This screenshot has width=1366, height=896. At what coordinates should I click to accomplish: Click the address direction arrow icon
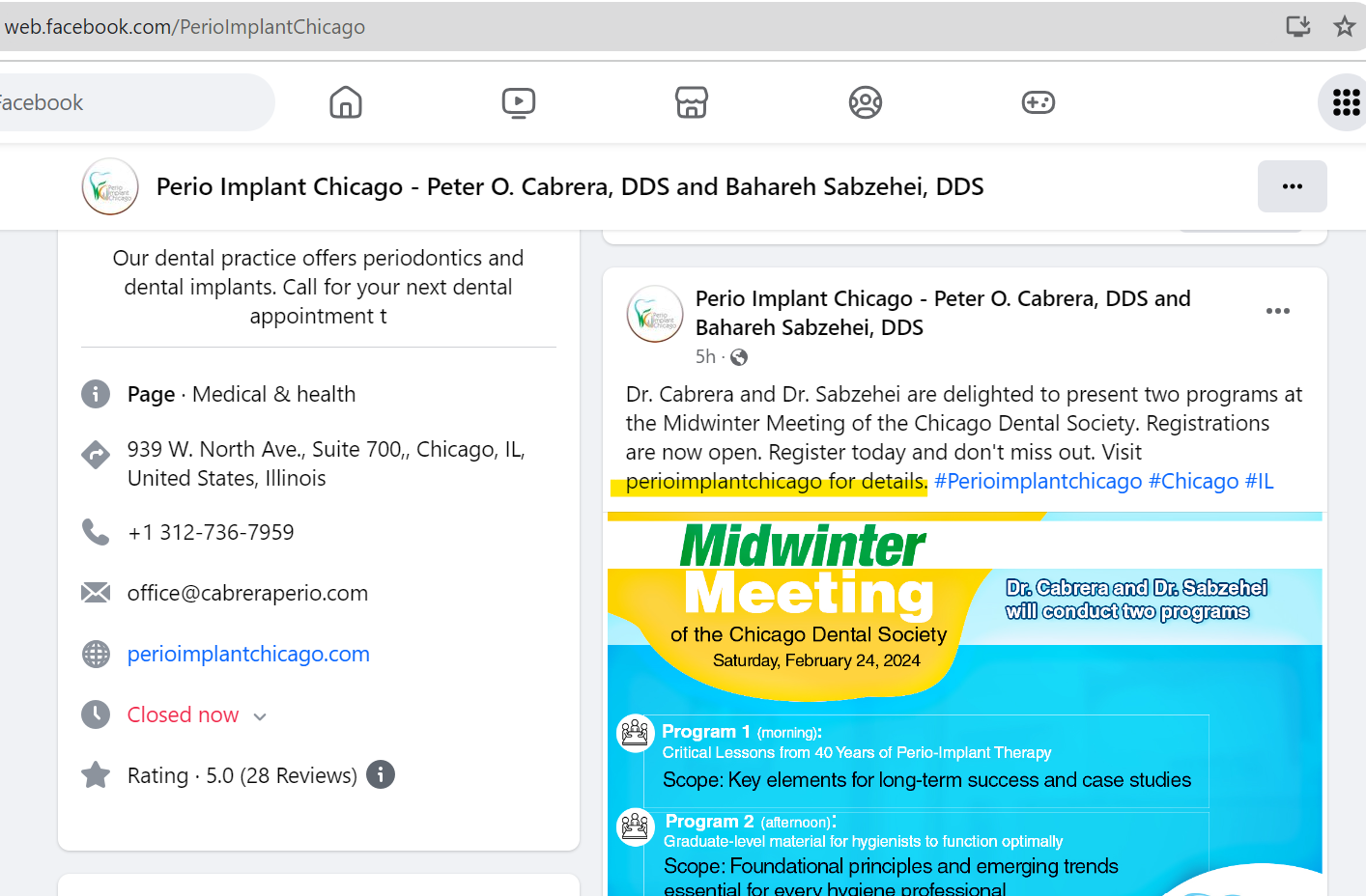[x=96, y=454]
